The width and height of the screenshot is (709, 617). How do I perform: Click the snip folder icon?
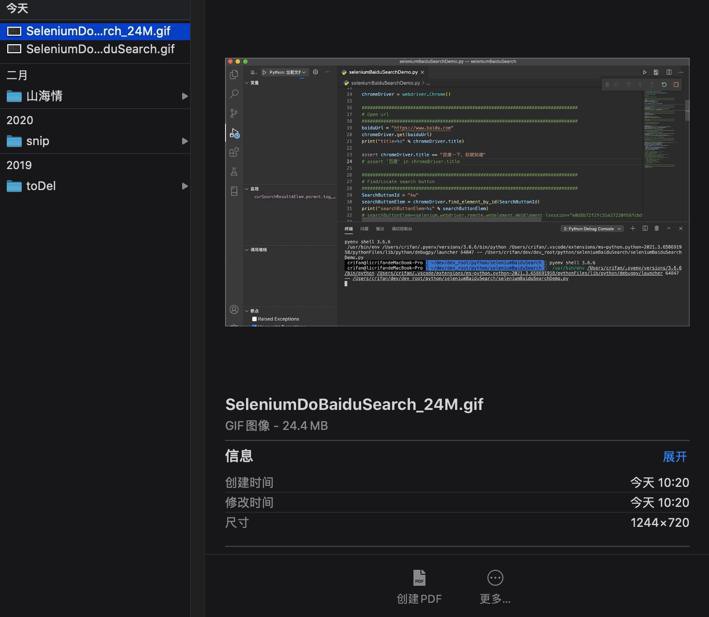tap(14, 141)
